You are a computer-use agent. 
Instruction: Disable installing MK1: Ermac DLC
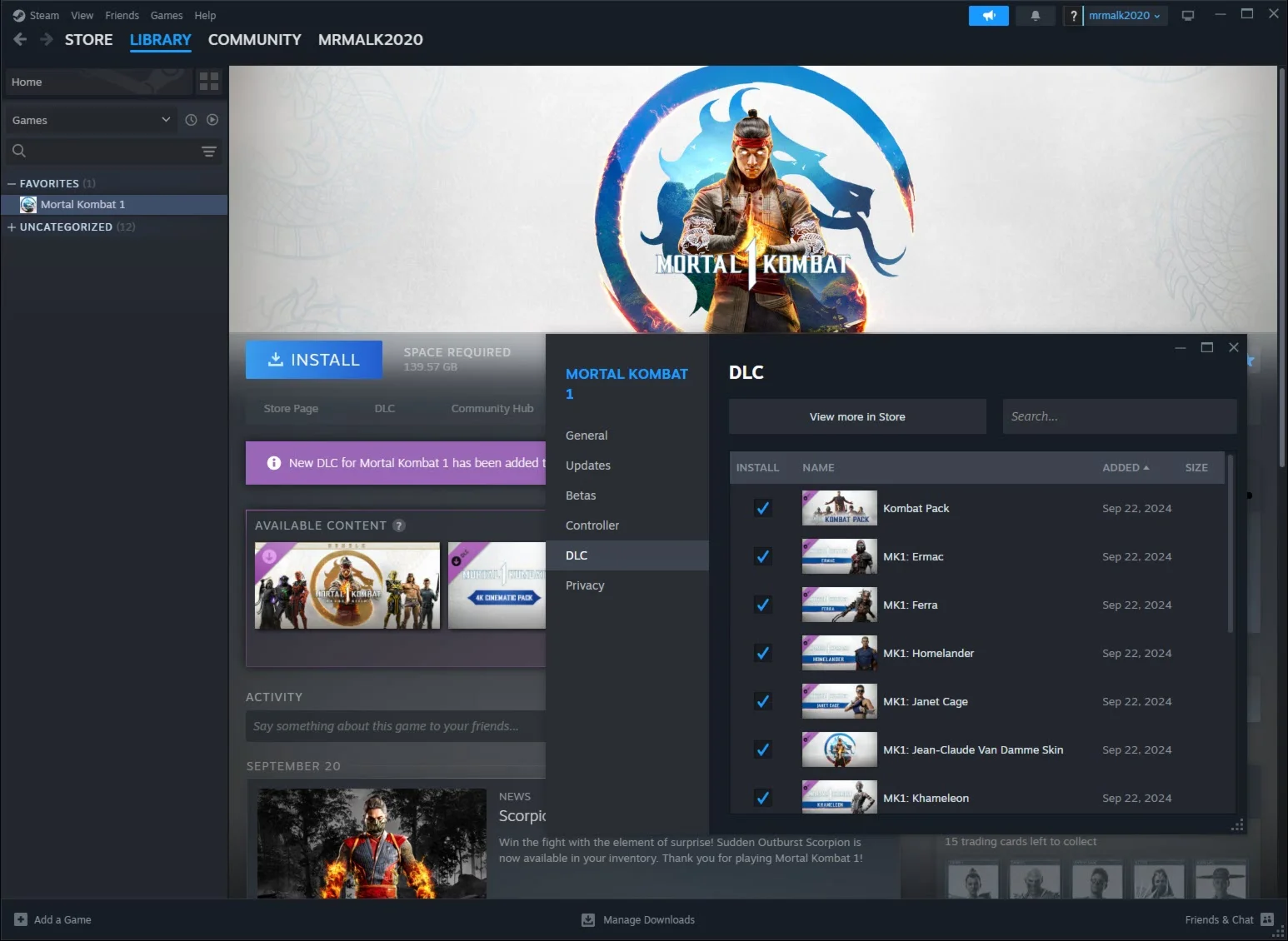click(x=762, y=556)
